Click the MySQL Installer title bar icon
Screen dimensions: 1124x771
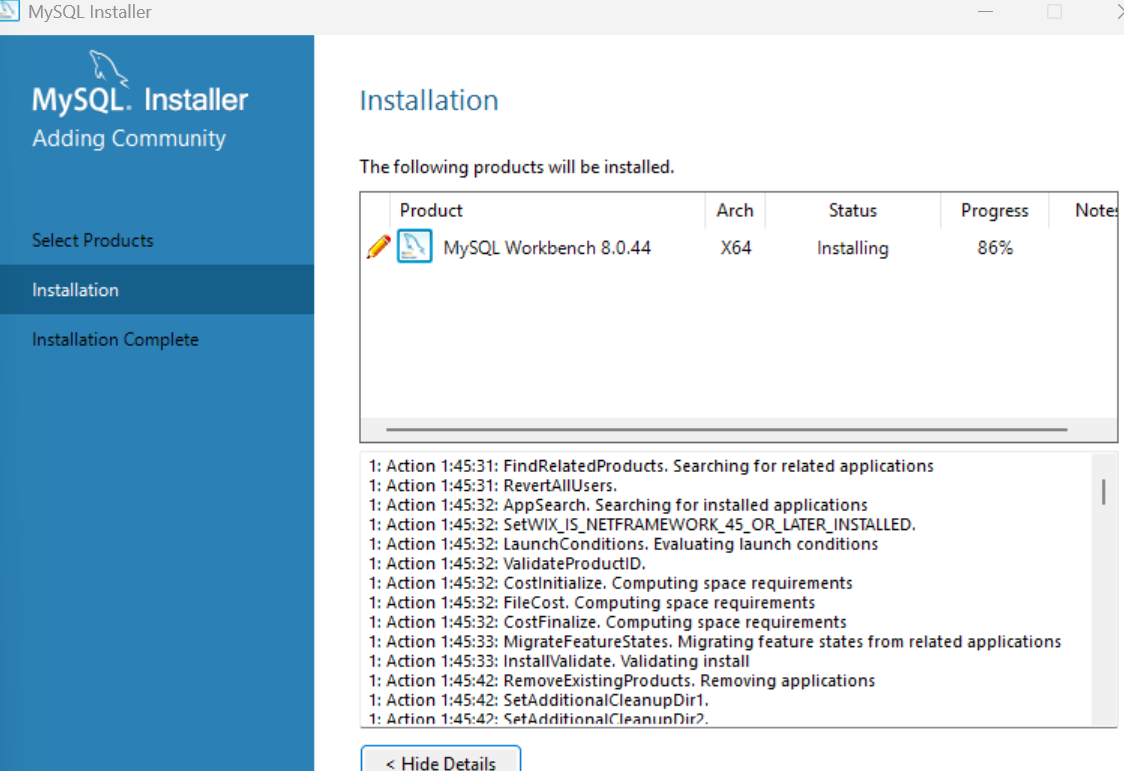[x=9, y=11]
